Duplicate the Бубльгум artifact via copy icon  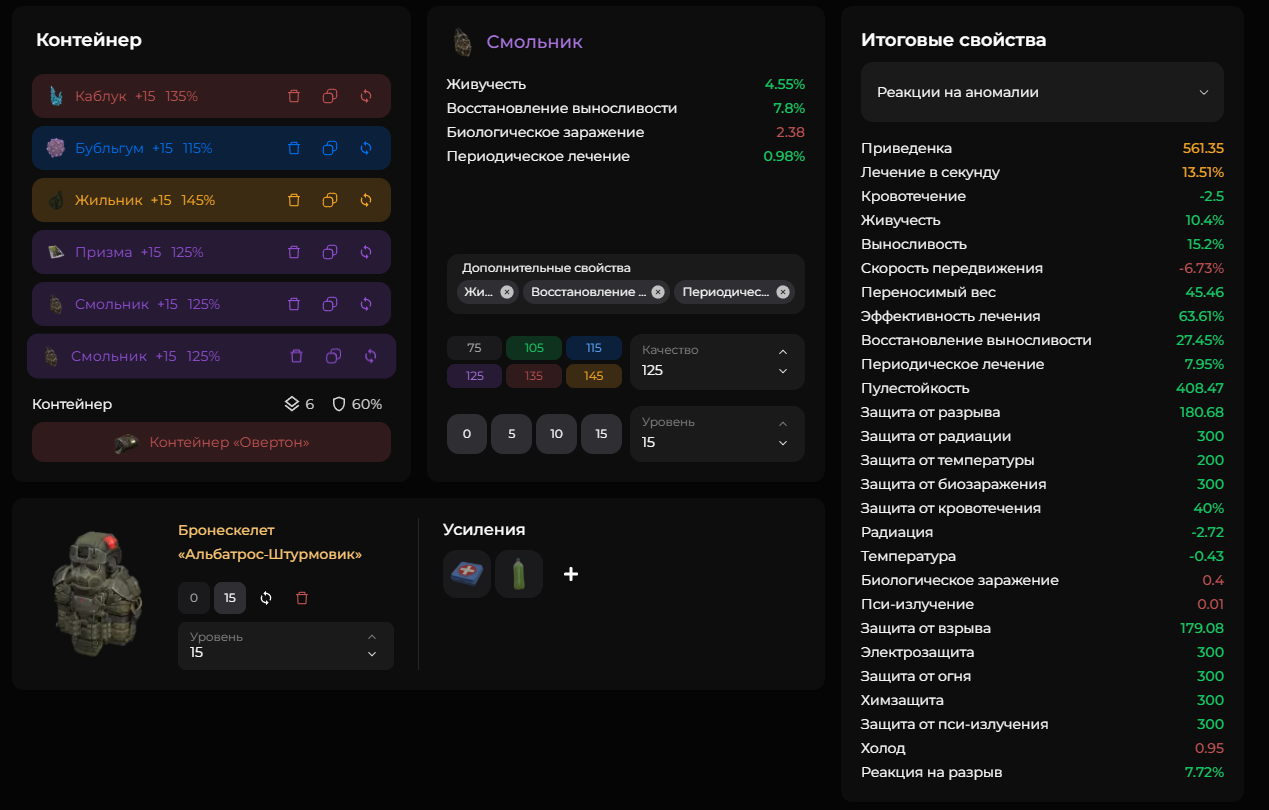coord(330,148)
